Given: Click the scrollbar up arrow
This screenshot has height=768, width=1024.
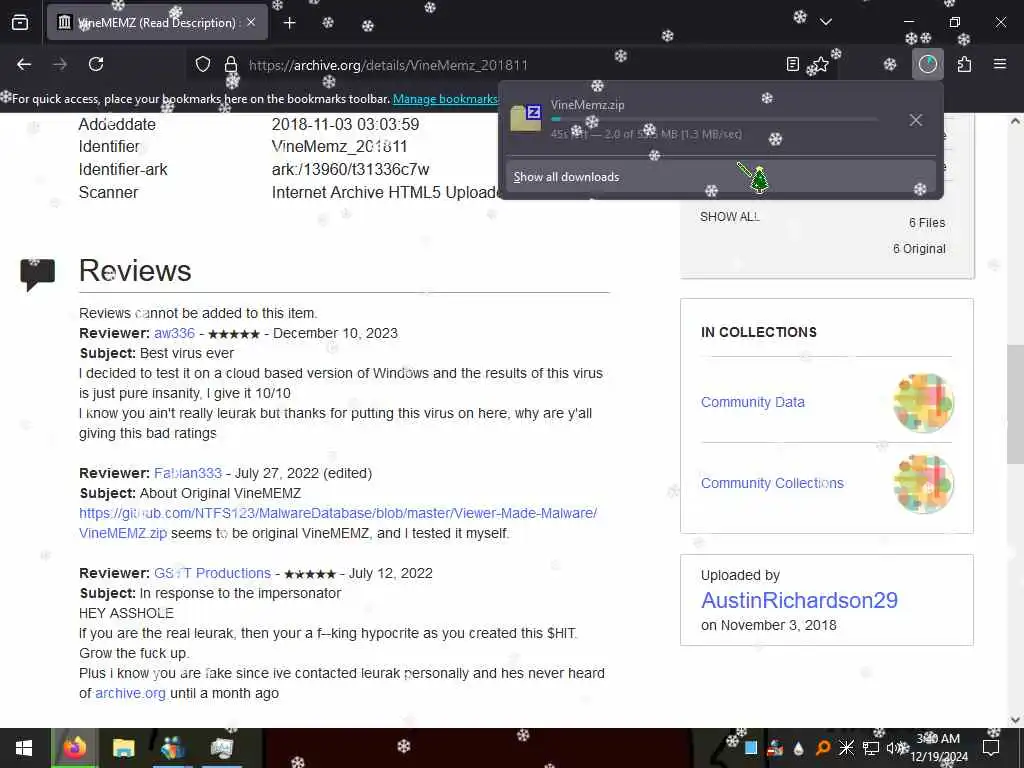Looking at the screenshot, I should click(x=1015, y=121).
